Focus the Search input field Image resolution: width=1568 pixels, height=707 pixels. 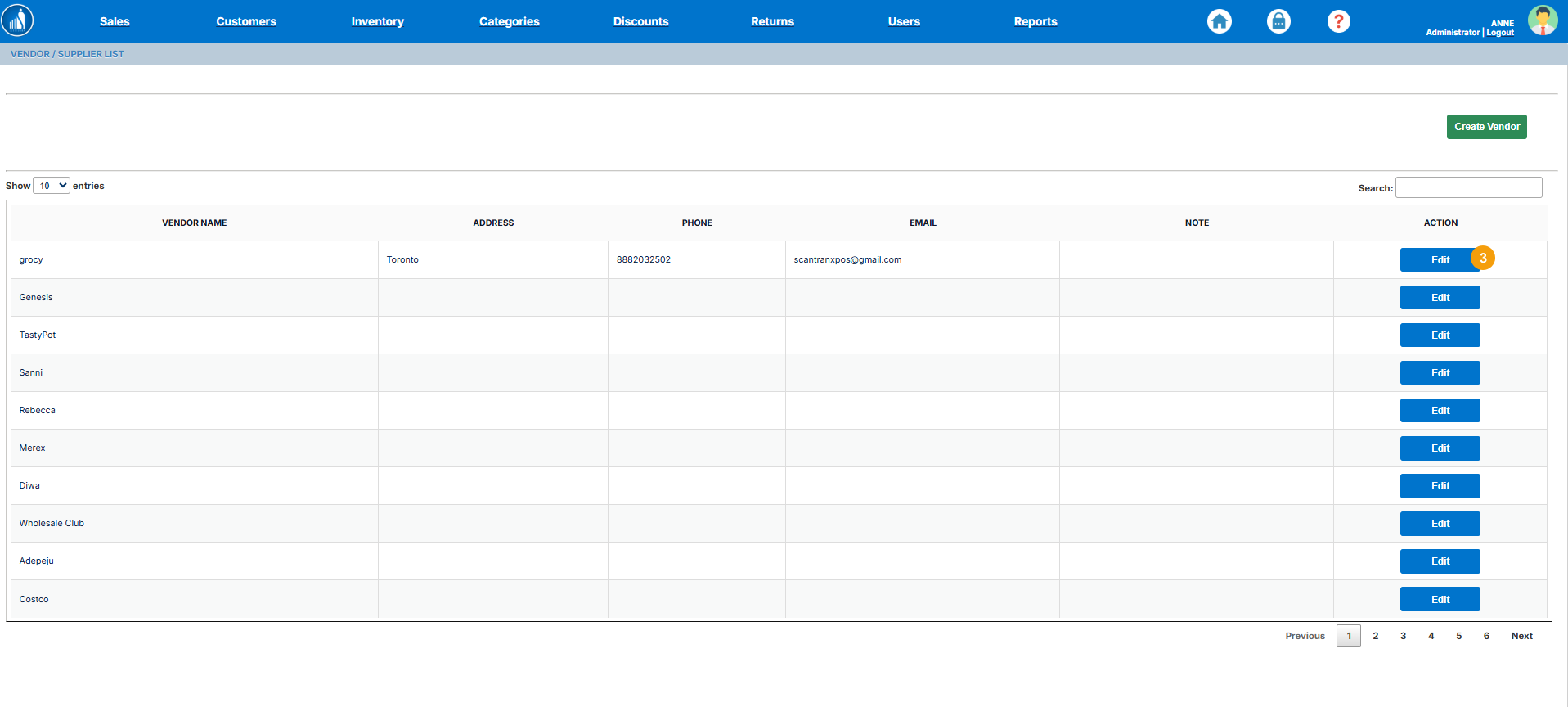pyautogui.click(x=1468, y=187)
